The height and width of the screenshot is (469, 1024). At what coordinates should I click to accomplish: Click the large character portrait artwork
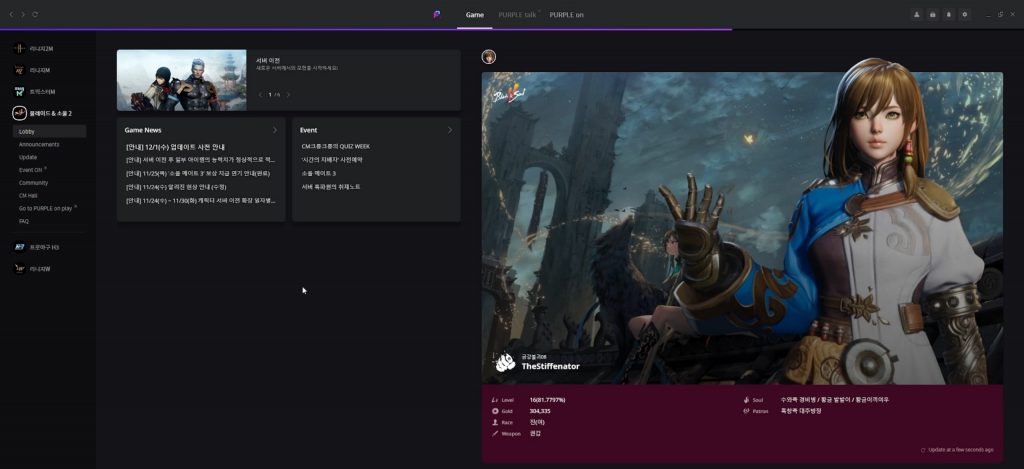[742, 228]
